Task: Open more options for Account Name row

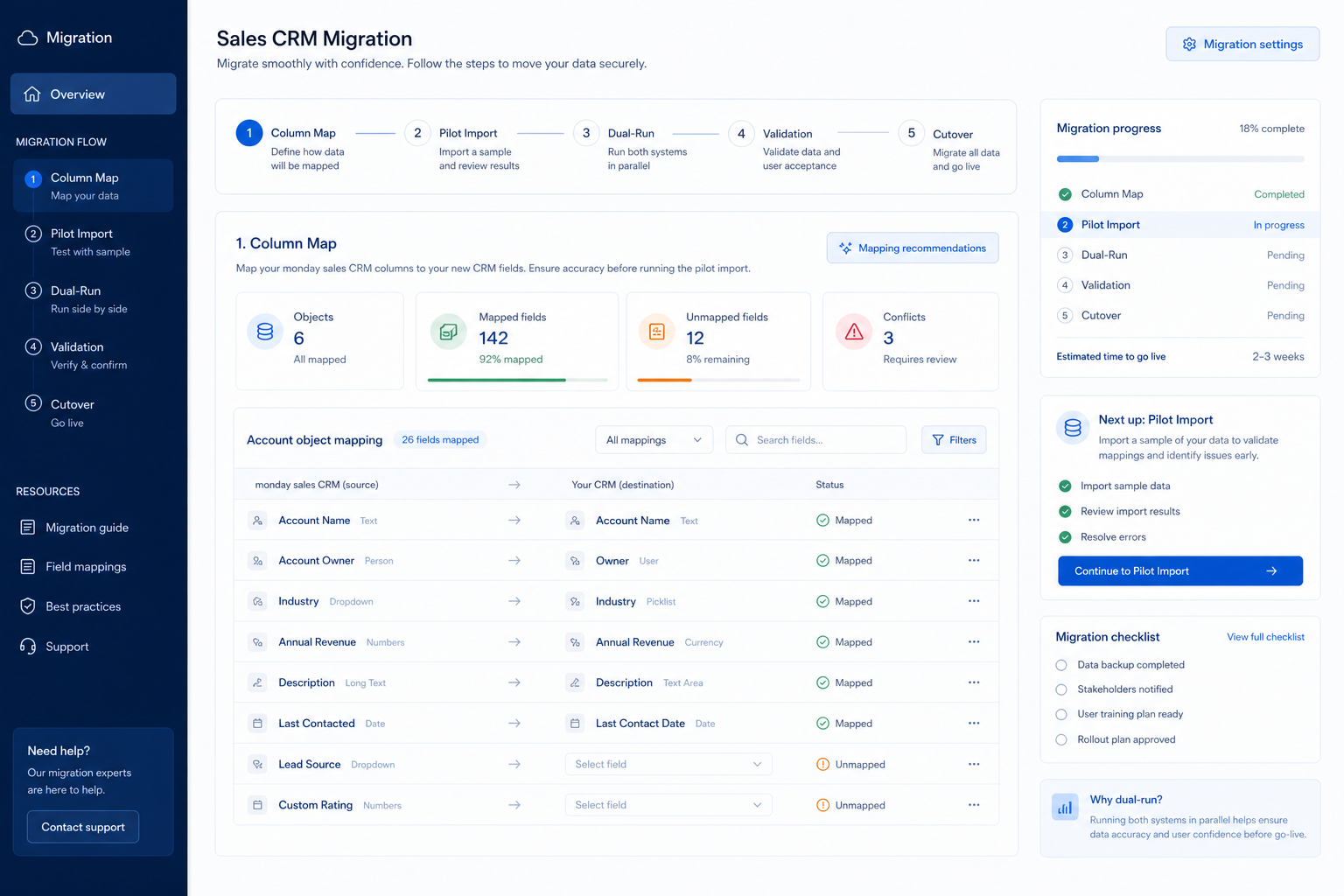Action: pos(974,520)
